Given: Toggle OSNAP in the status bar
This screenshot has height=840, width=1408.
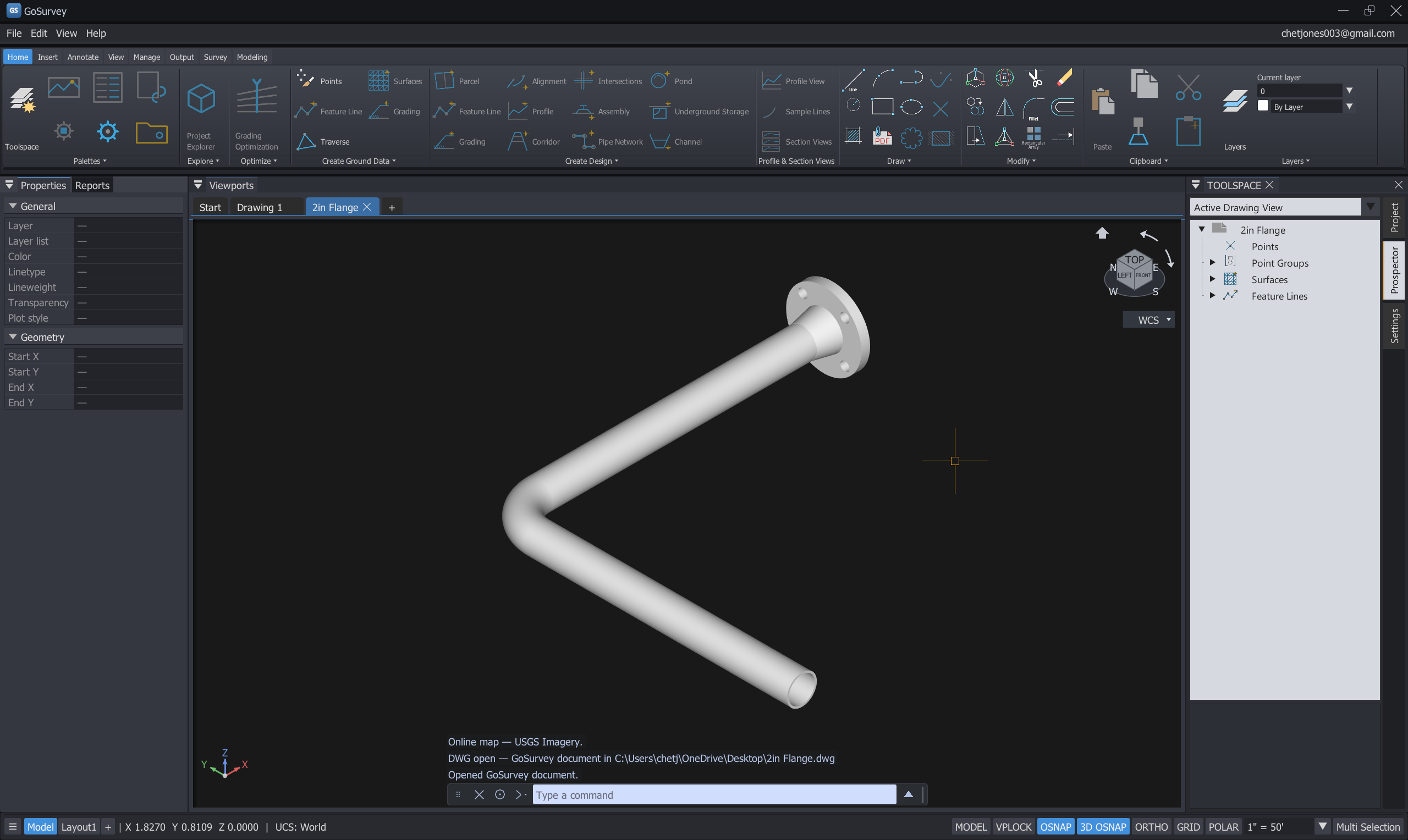Looking at the screenshot, I should point(1056,826).
